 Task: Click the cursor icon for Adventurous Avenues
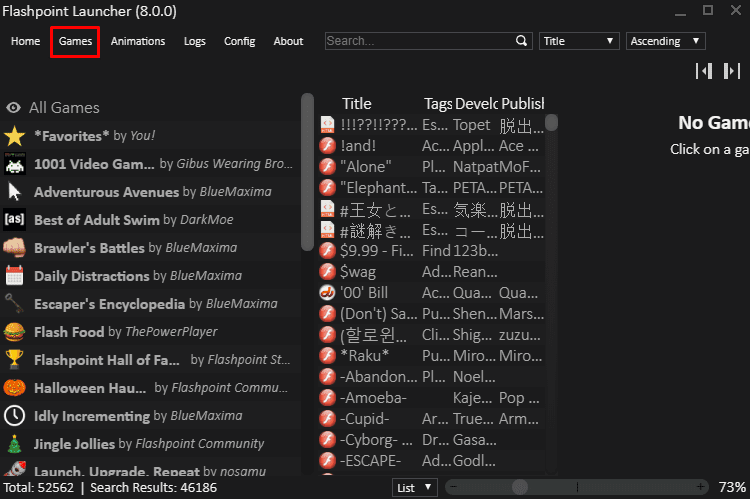(14, 192)
